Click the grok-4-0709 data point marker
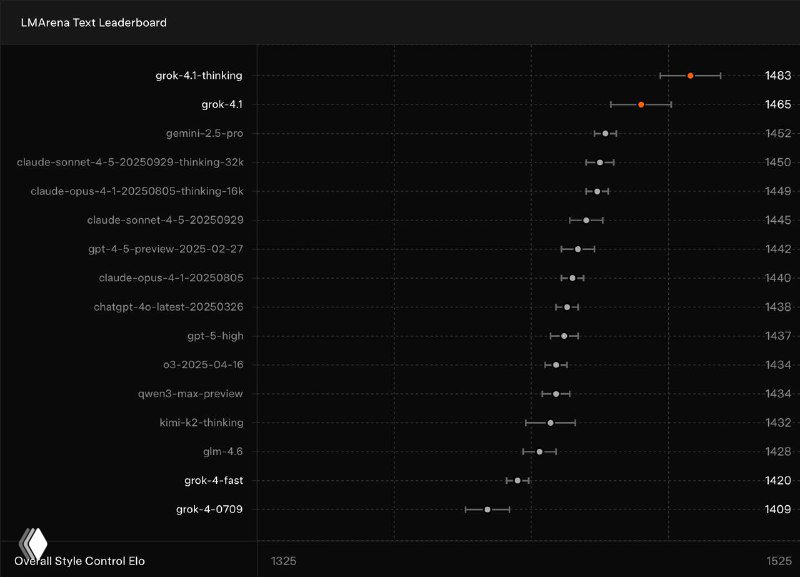Screen dimensions: 800x577 click(487, 510)
